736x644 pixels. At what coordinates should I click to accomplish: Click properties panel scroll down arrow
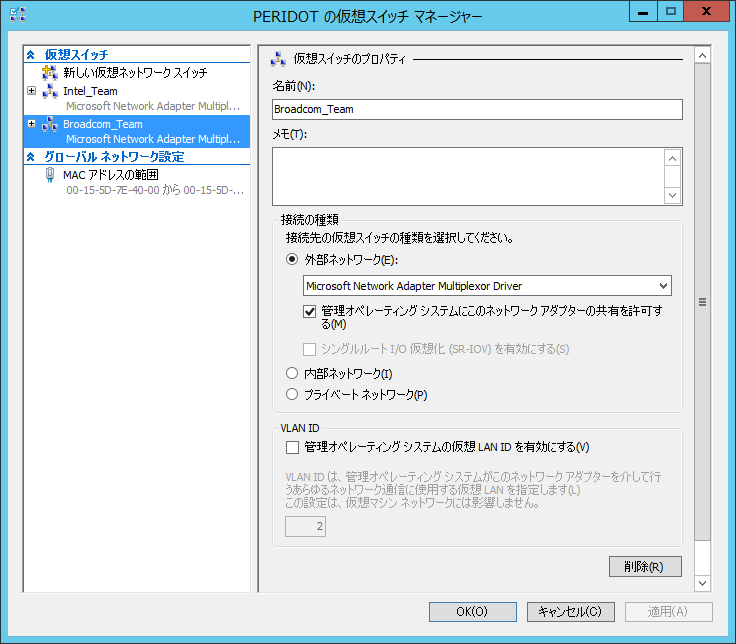coord(702,583)
